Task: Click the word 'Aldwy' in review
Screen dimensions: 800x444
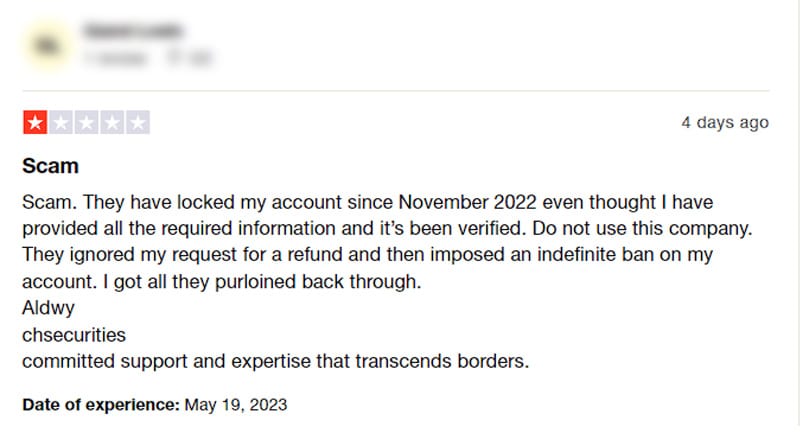Action: 48,308
